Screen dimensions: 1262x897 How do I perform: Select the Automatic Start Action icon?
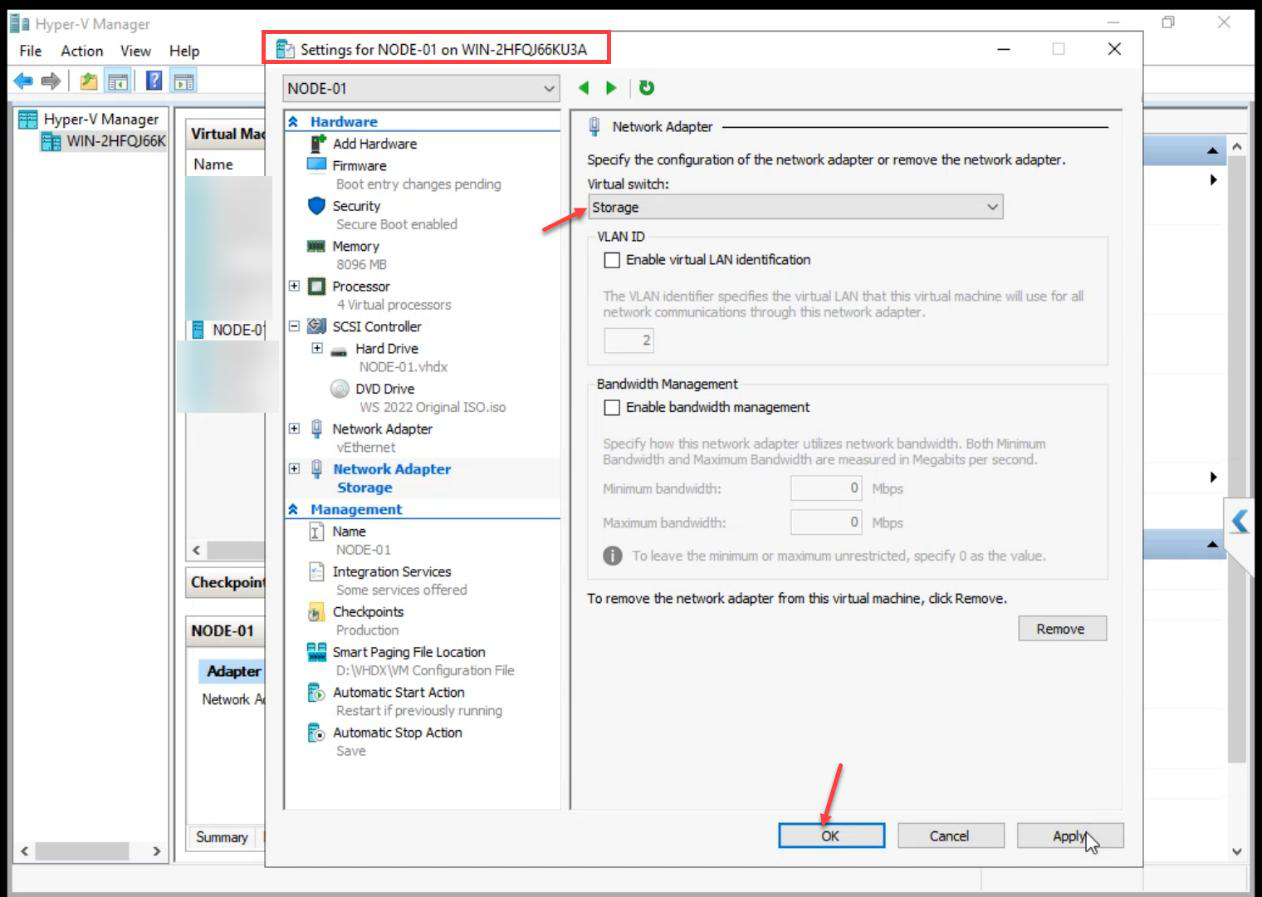pyautogui.click(x=317, y=692)
